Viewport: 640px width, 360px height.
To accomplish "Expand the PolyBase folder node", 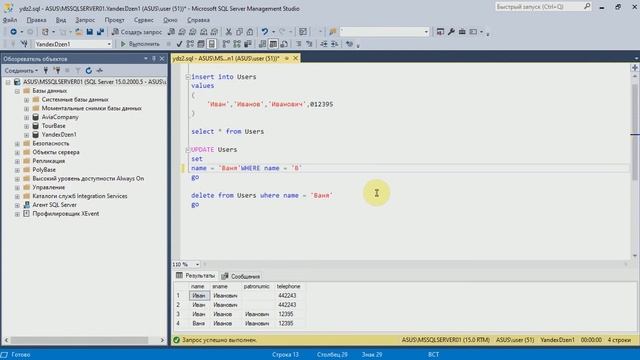I will (x=17, y=170).
